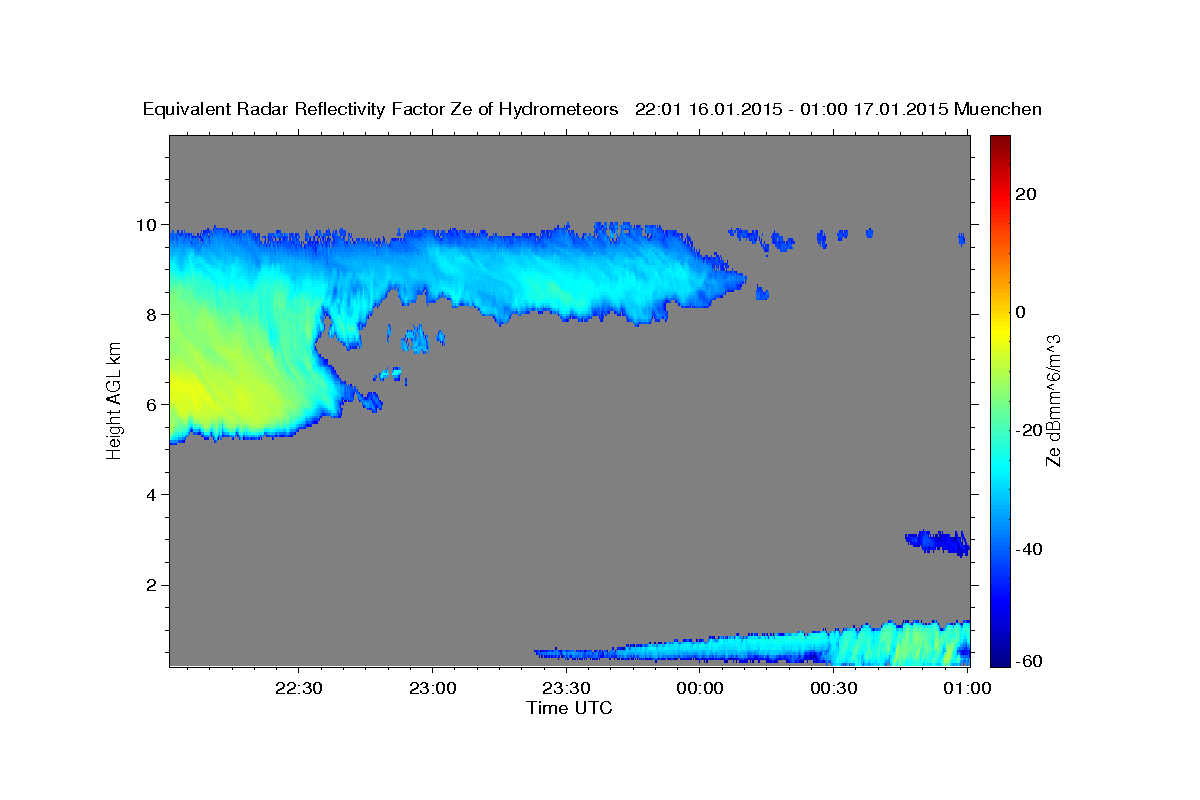Image resolution: width=1200 pixels, height=800 pixels.
Task: Click the '00:00' time tick label
Action: coord(700,688)
